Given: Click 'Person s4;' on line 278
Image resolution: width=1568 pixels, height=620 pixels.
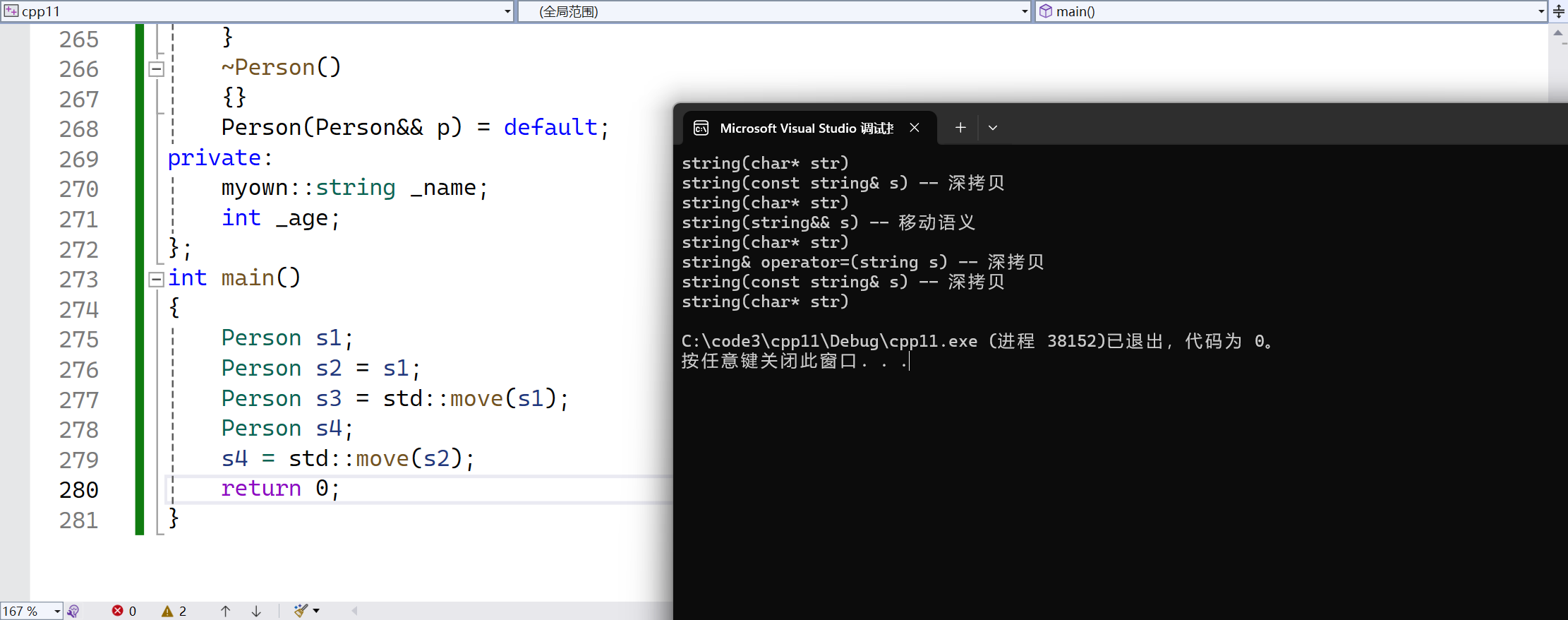Looking at the screenshot, I should (287, 429).
